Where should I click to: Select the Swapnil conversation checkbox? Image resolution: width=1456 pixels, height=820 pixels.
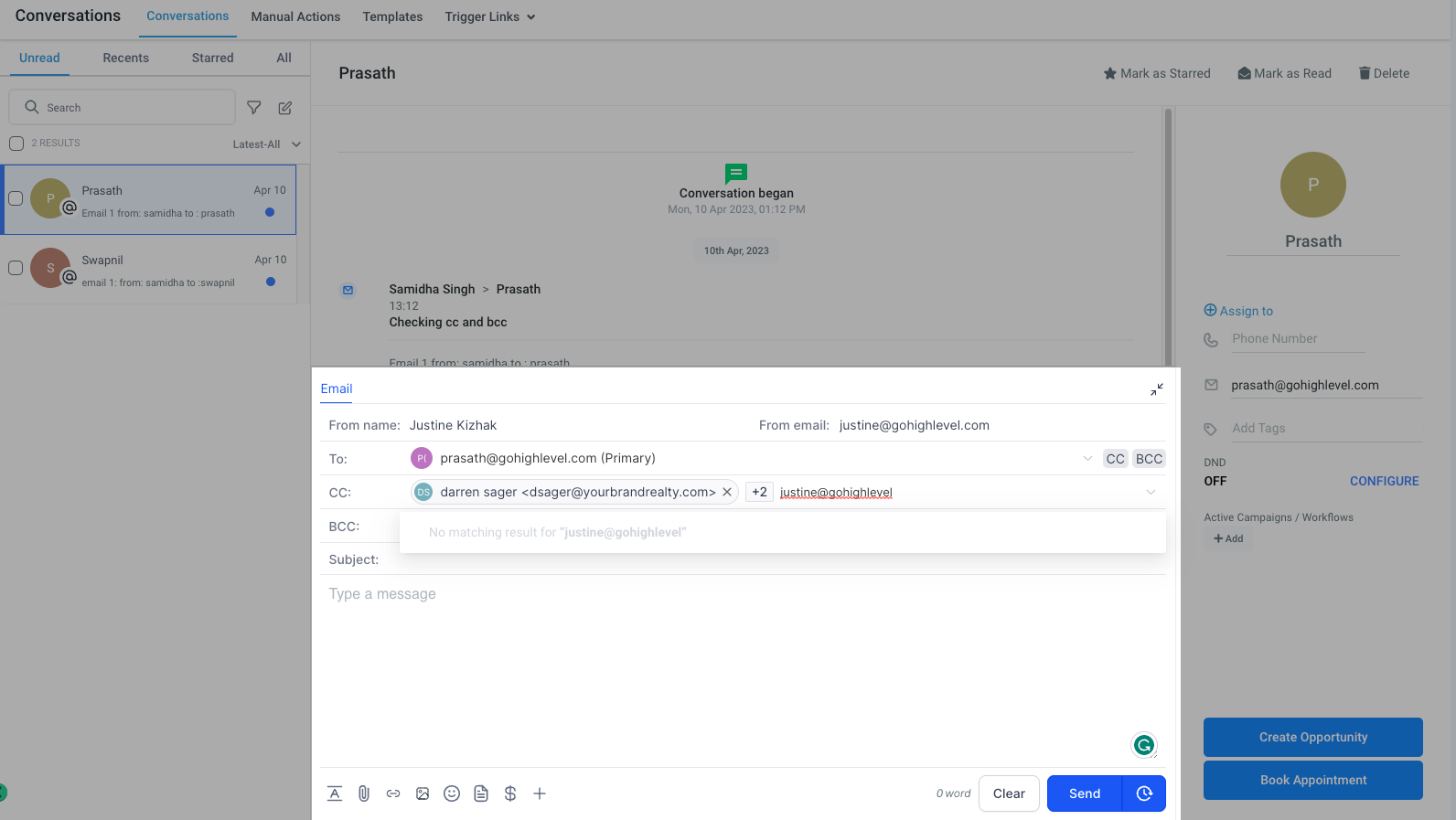[16, 268]
